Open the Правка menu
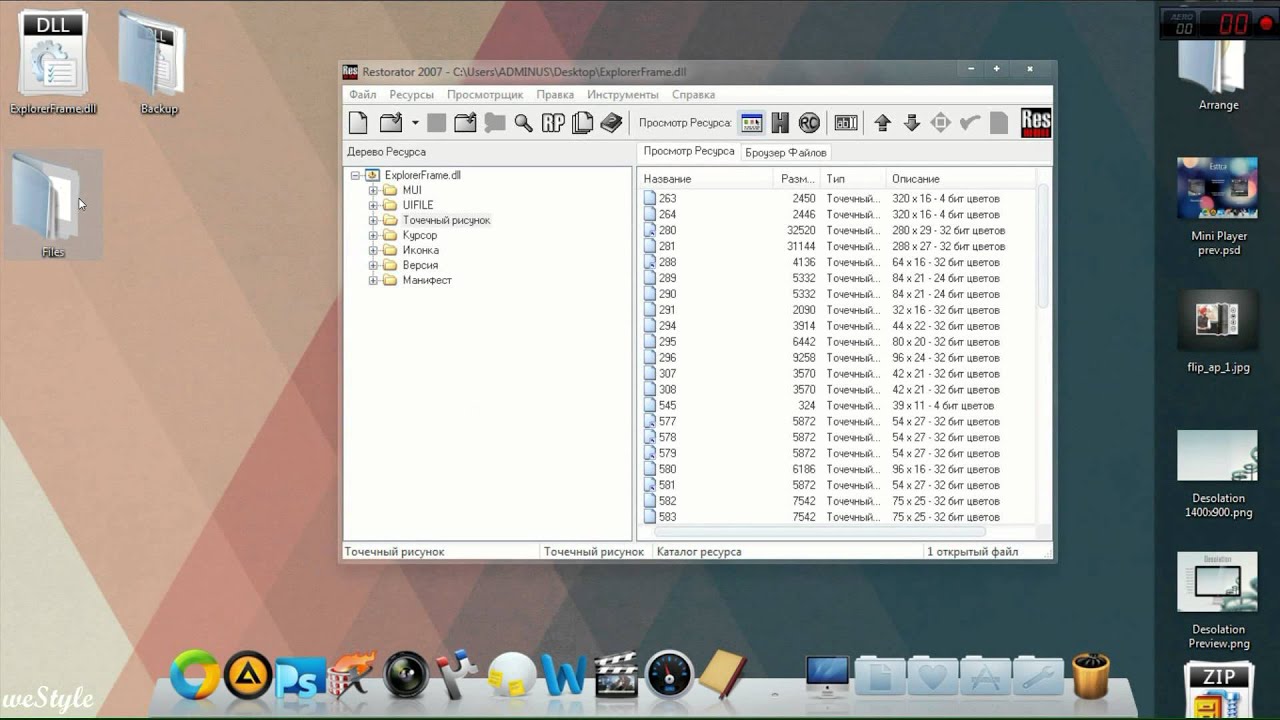 [555, 94]
